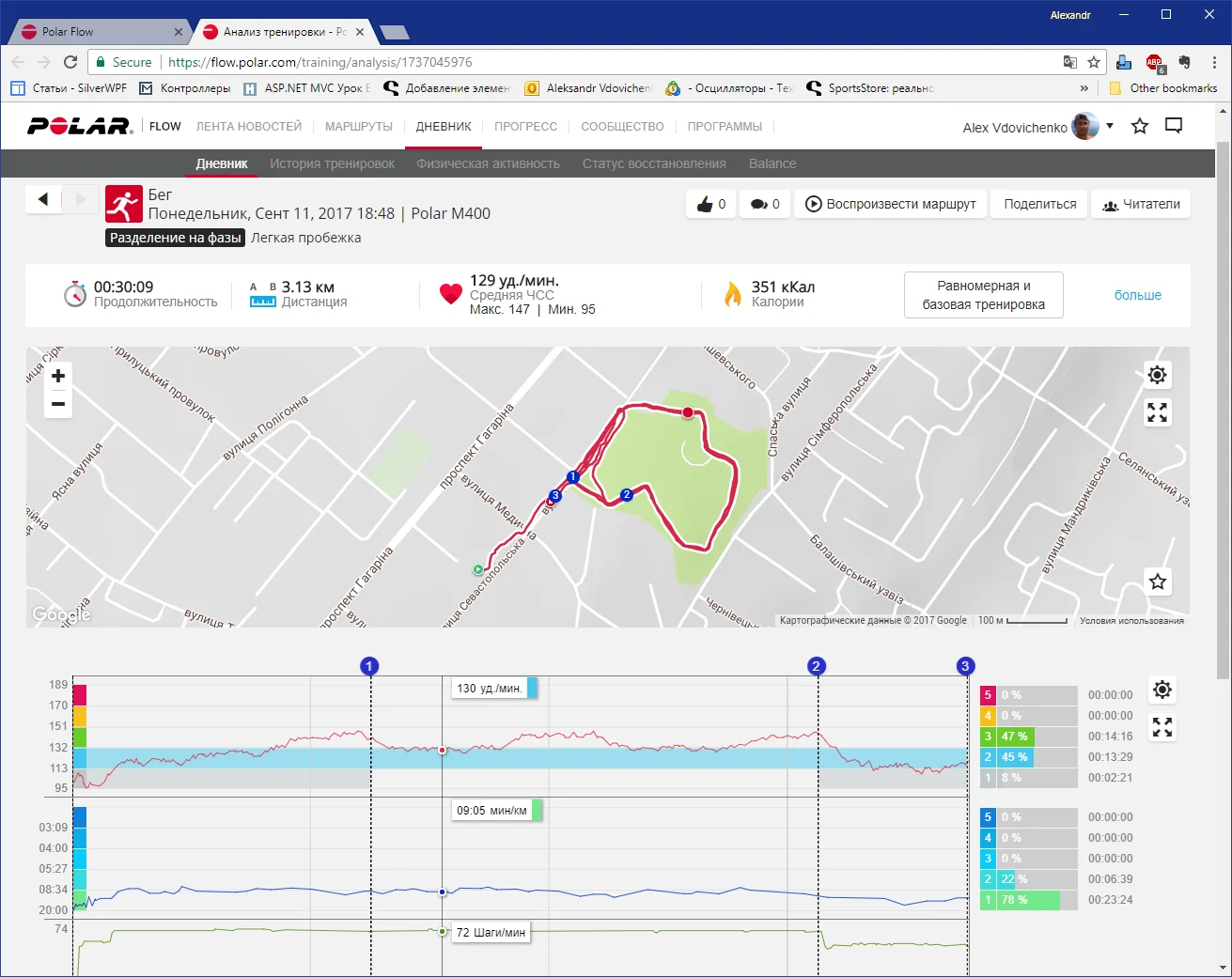Select lap marker 2 on graph
The image size is (1232, 977).
[x=816, y=666]
